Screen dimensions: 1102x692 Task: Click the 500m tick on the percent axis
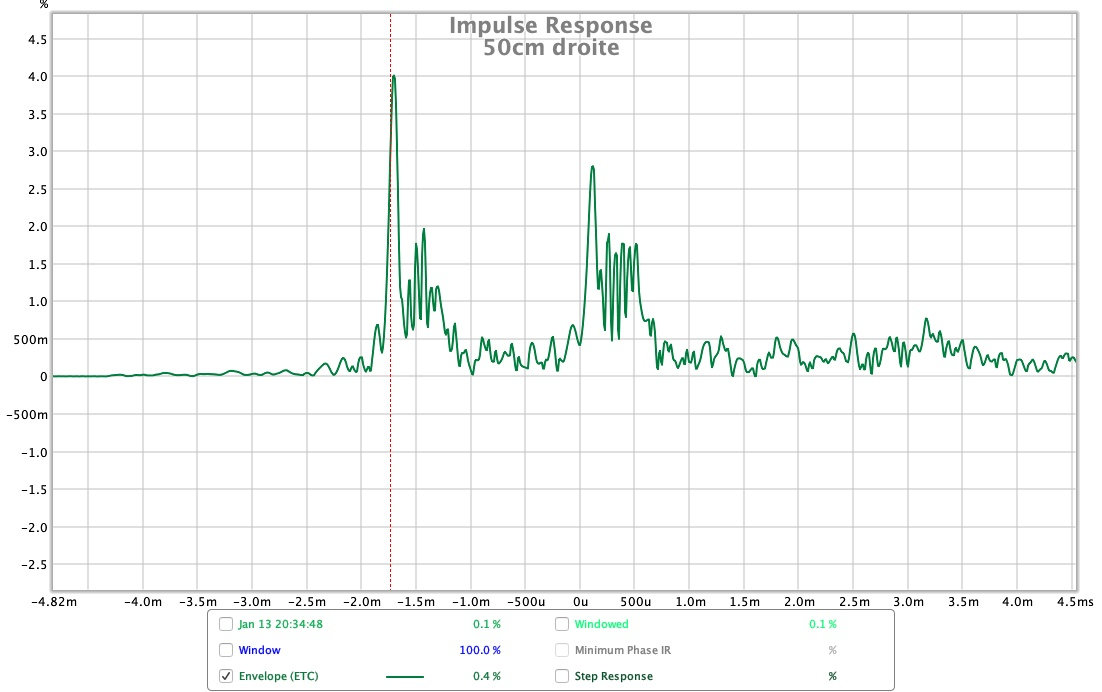point(31,339)
